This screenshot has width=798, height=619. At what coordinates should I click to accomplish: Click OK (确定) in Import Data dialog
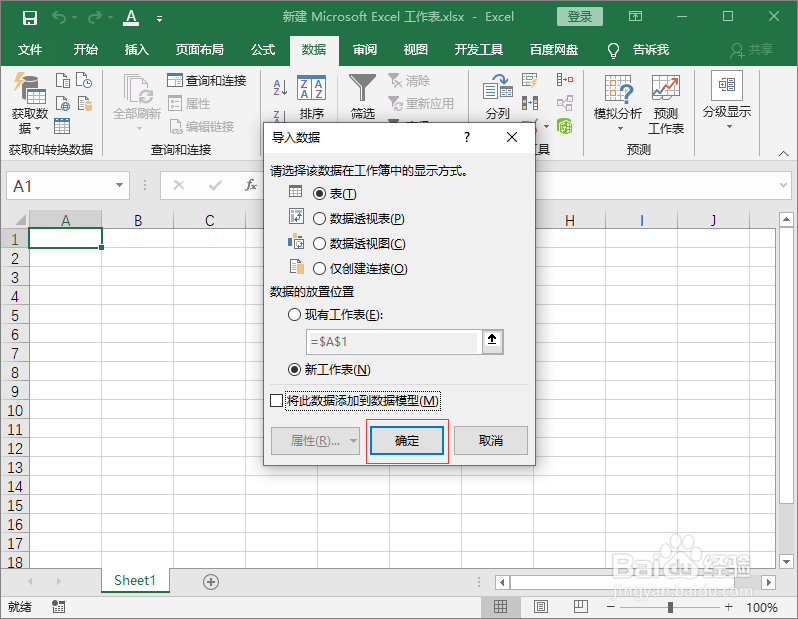[x=407, y=440]
